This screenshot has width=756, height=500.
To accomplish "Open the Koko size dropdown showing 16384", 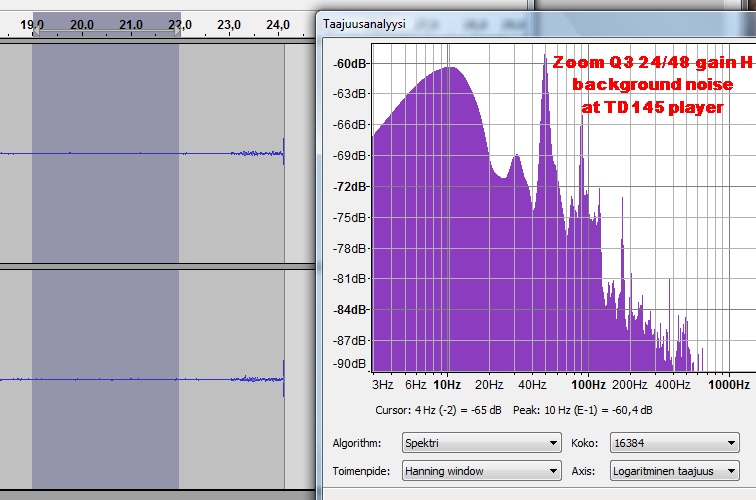I will [674, 443].
